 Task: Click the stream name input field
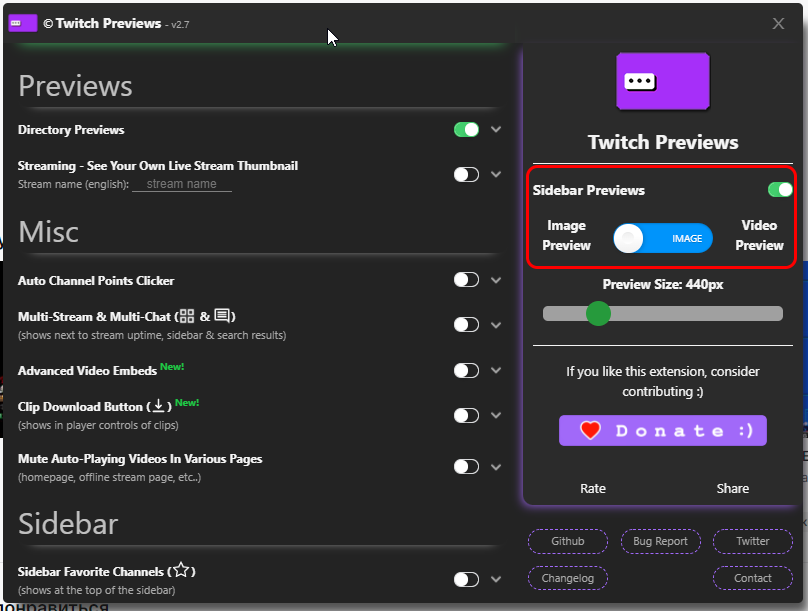coord(181,184)
